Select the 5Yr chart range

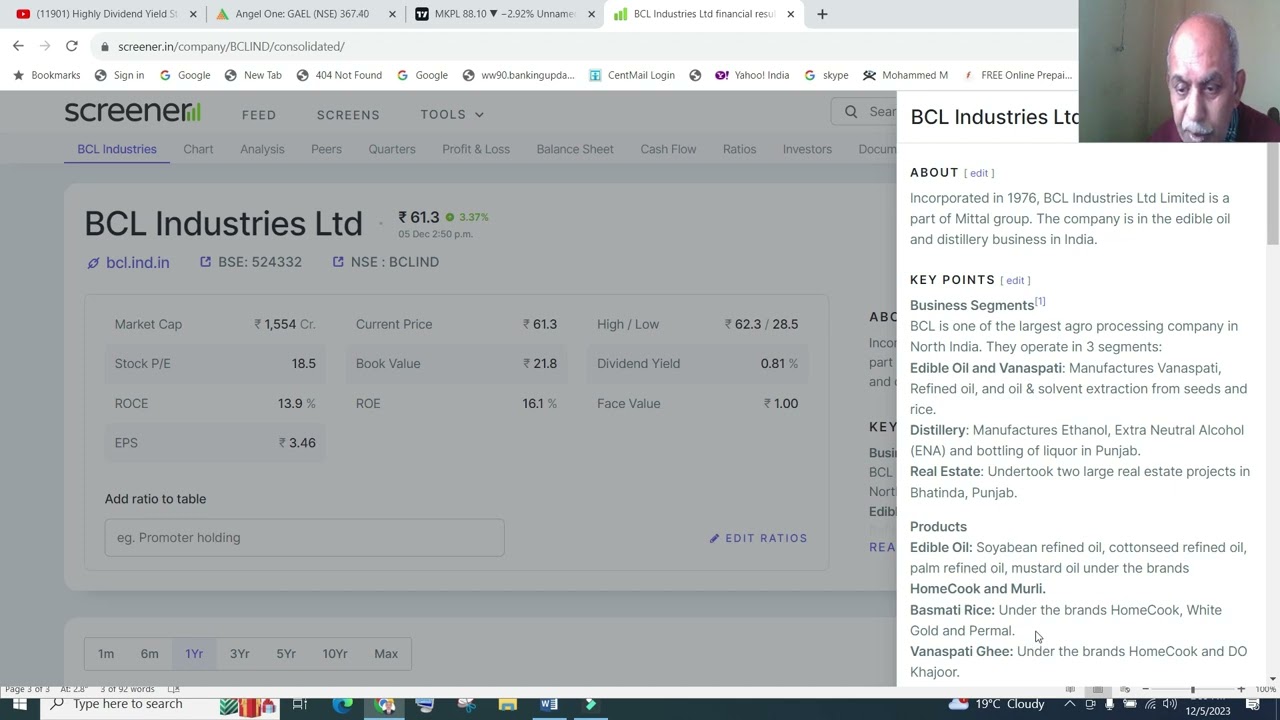[286, 654]
